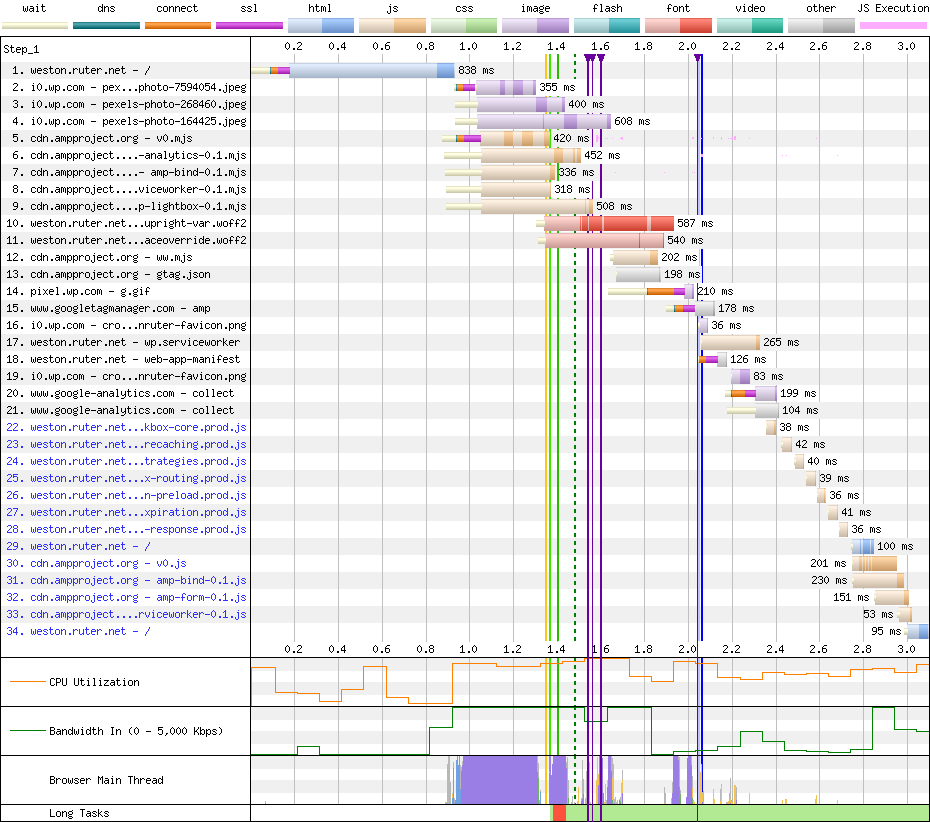The image size is (930, 822).
Task: Select the Step_1 label
Action: point(22,48)
